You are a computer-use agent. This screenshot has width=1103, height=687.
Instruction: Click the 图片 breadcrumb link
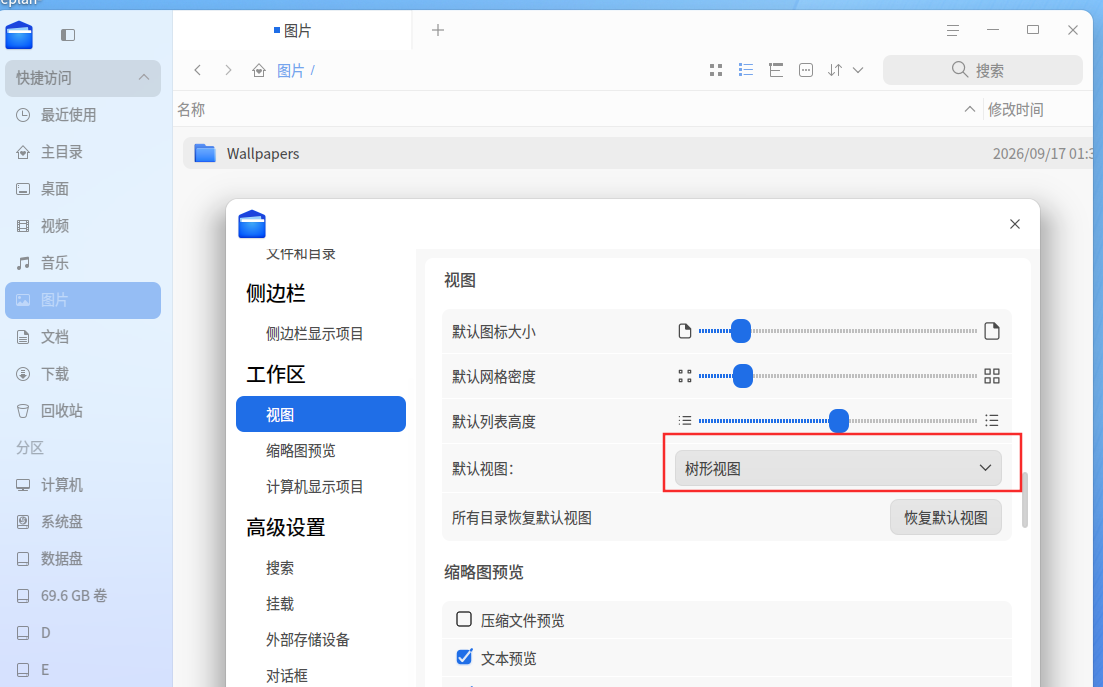click(x=291, y=70)
